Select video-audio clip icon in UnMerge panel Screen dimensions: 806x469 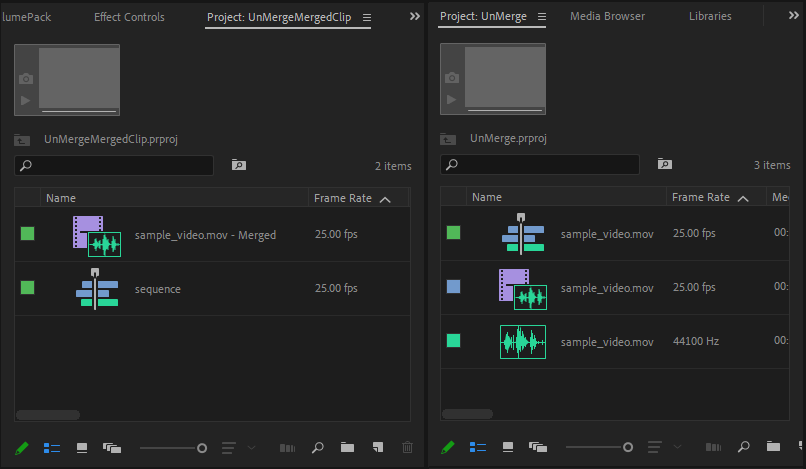click(x=523, y=289)
